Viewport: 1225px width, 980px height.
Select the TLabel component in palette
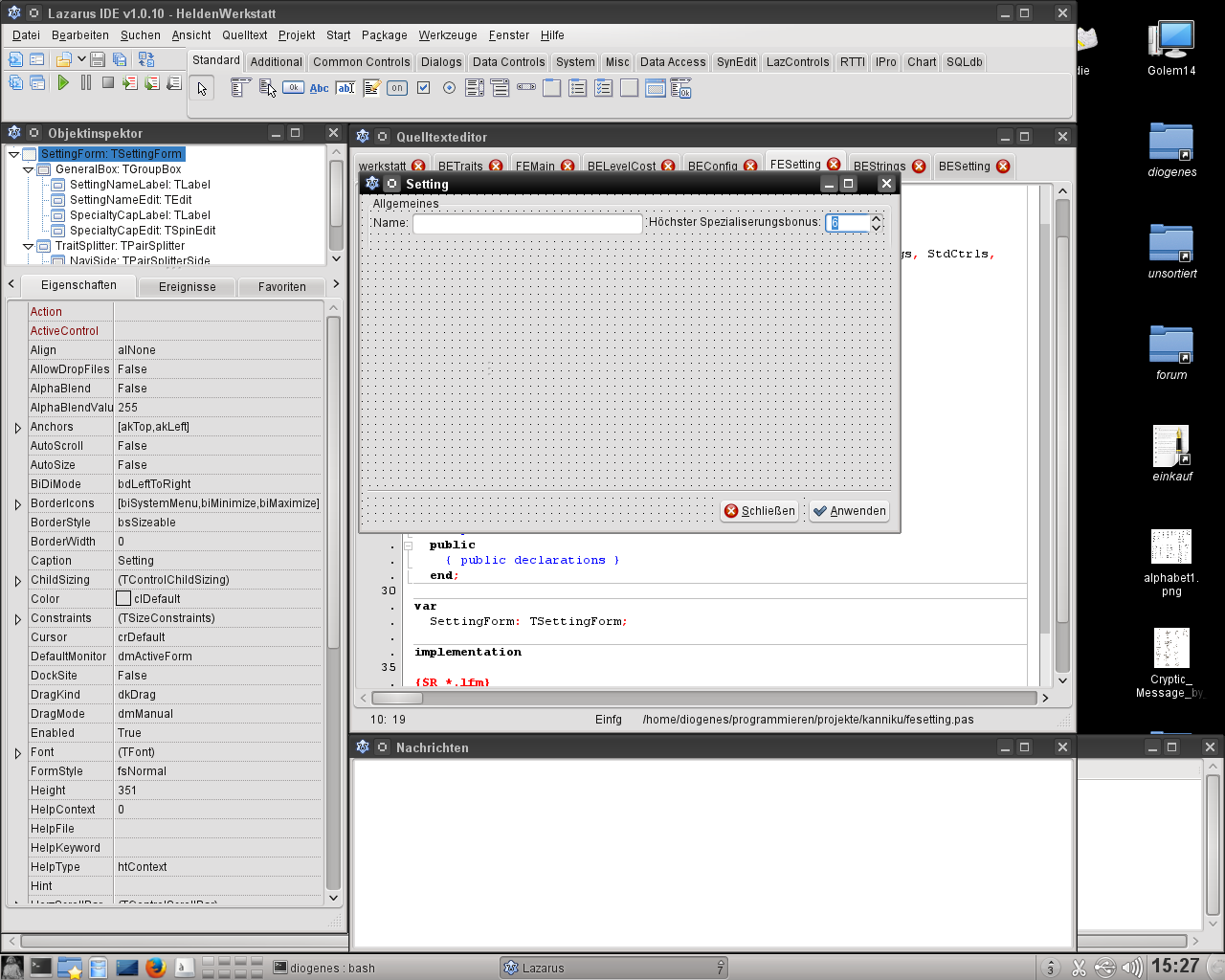tap(319, 88)
